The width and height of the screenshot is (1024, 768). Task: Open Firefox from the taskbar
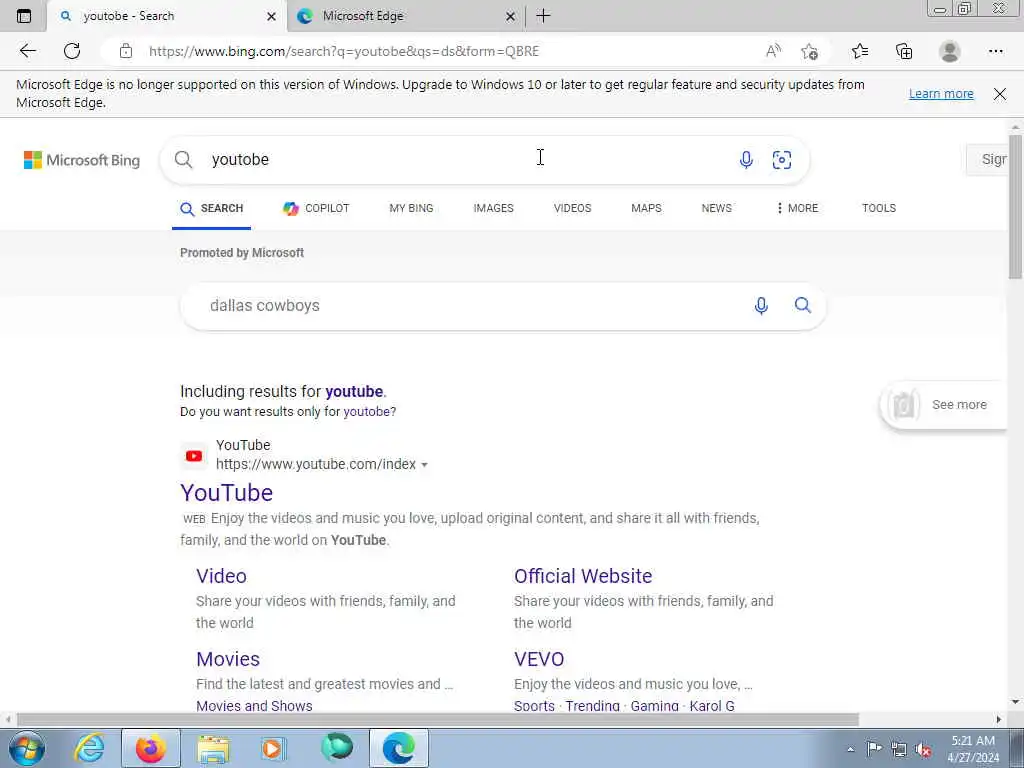[151, 748]
